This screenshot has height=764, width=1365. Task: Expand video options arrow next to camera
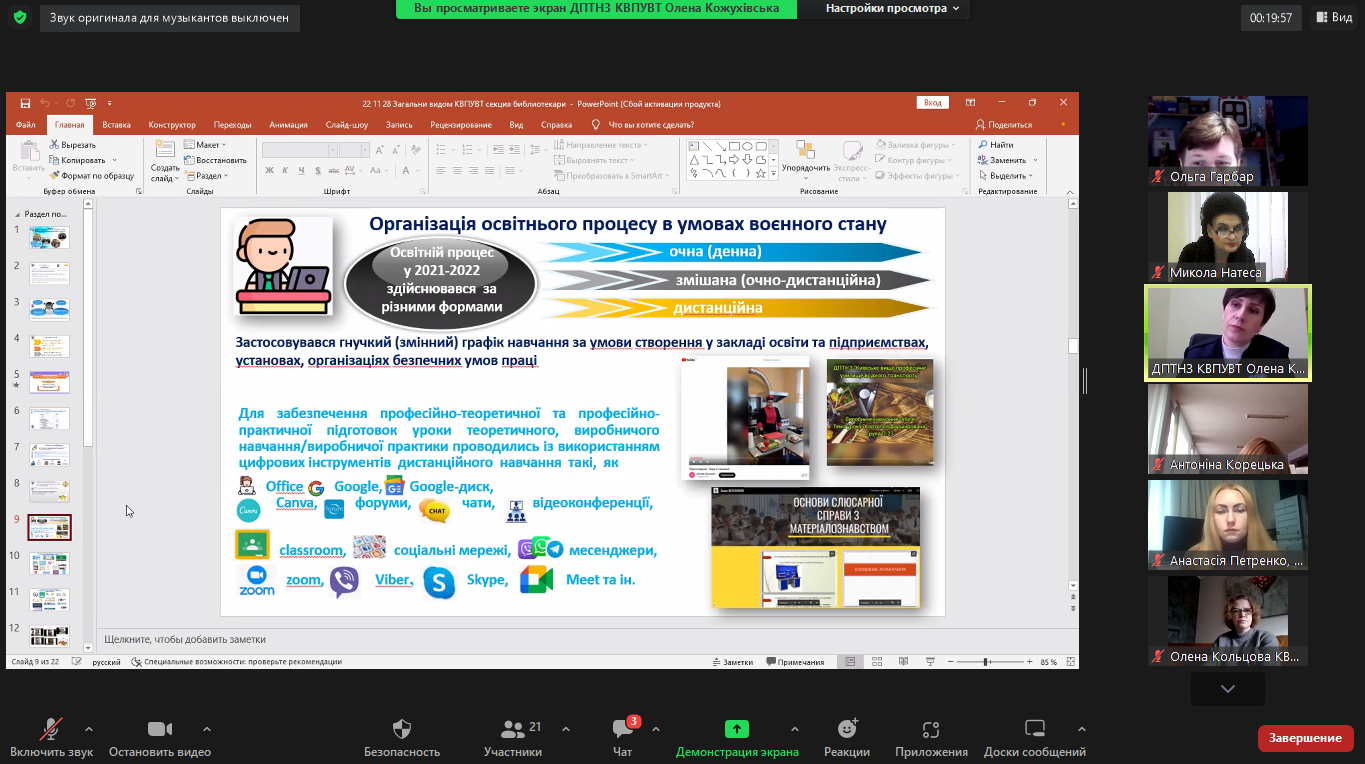pyautogui.click(x=206, y=729)
